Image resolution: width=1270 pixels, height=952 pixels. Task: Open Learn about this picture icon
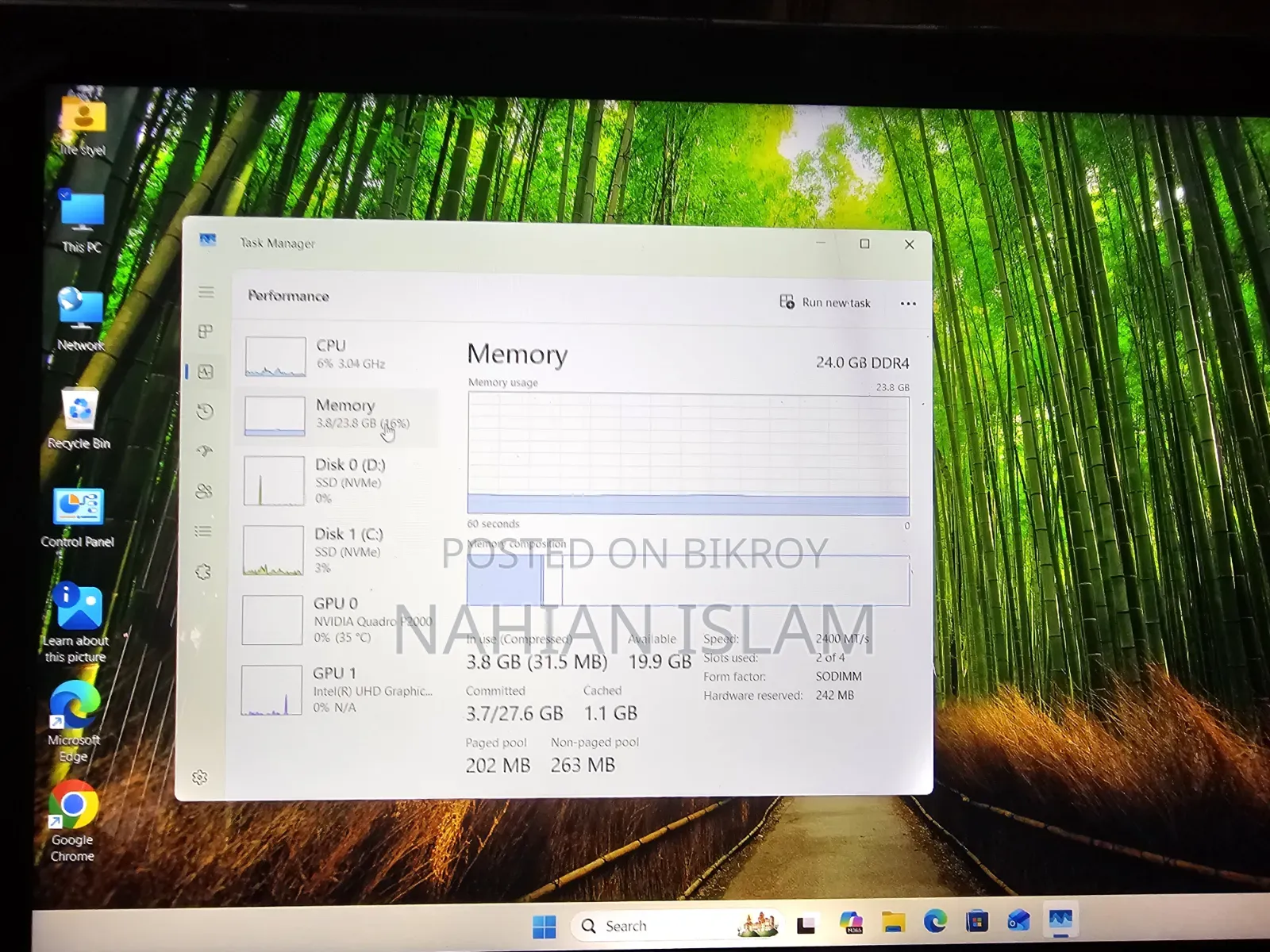point(76,623)
